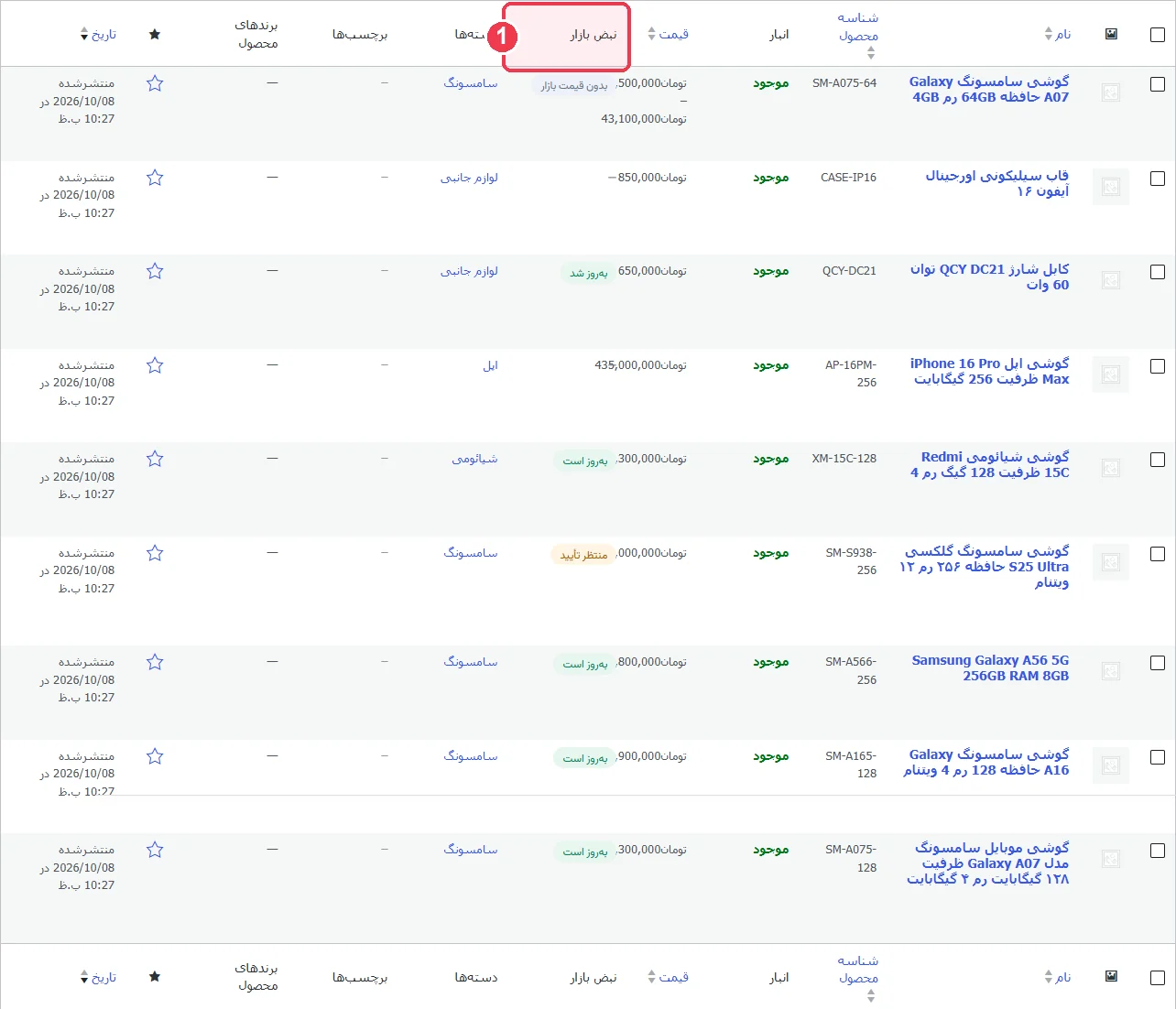
Task: Toggle the featured star for CASE-IP16 product
Action: pyautogui.click(x=155, y=178)
